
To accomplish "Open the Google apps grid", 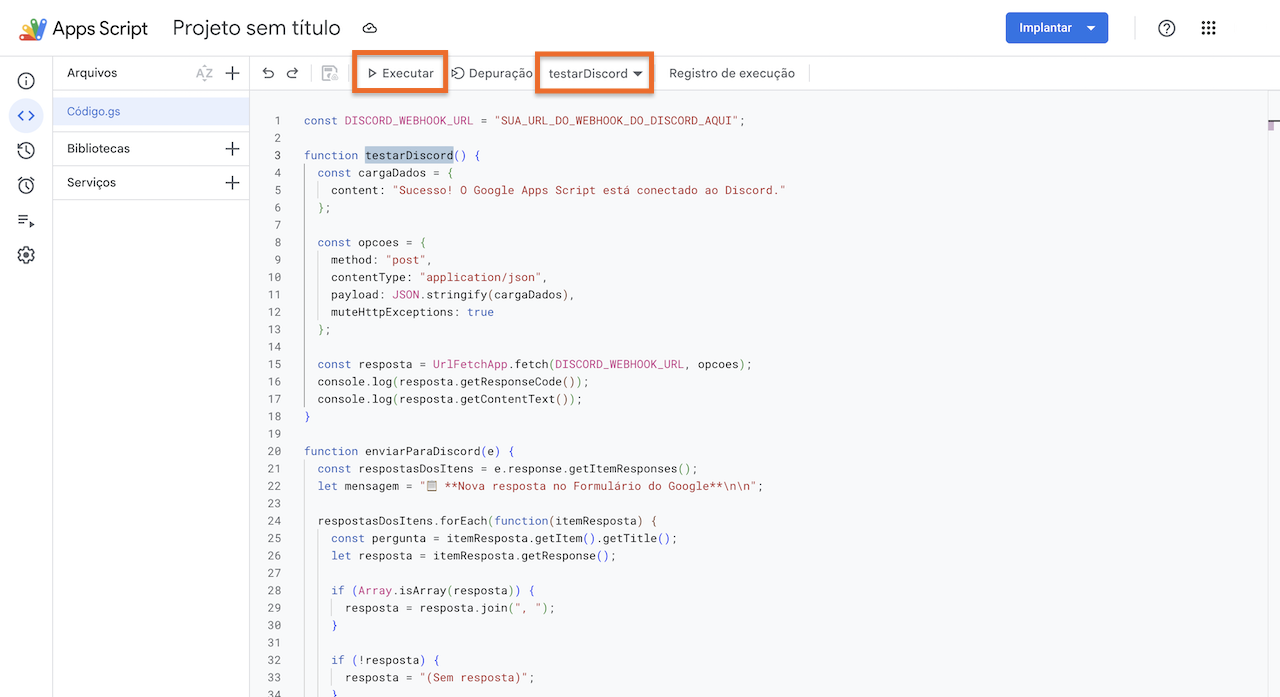I will pos(1208,28).
